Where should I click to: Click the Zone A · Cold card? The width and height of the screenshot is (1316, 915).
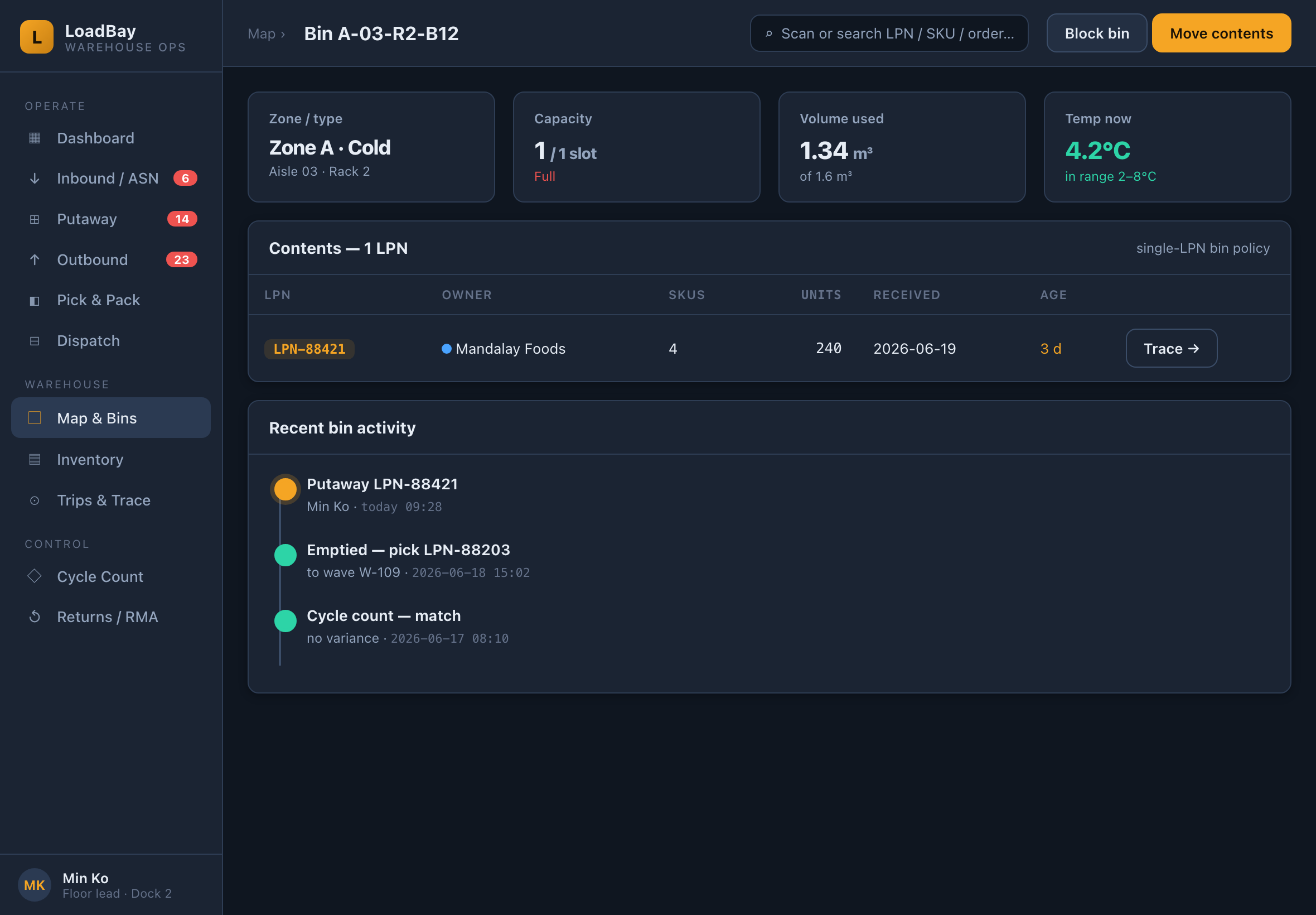point(371,147)
